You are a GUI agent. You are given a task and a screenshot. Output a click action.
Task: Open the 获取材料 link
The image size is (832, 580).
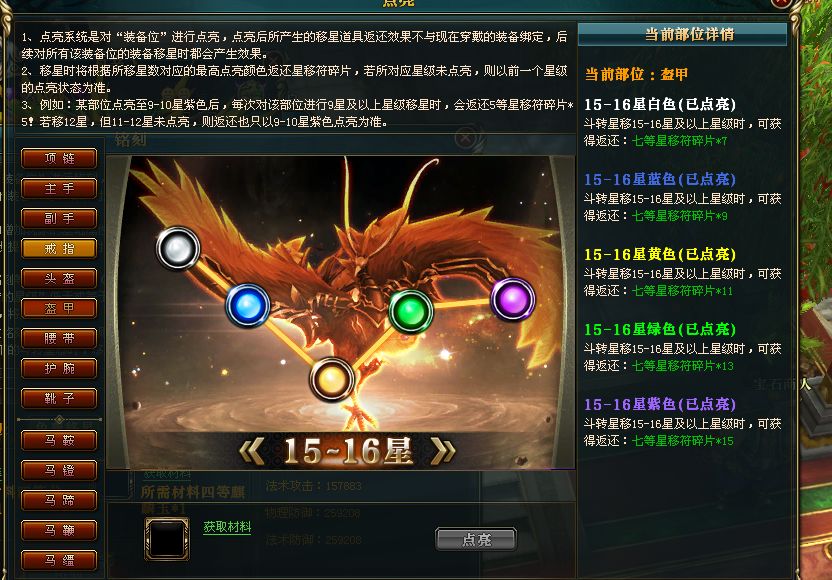[x=227, y=527]
